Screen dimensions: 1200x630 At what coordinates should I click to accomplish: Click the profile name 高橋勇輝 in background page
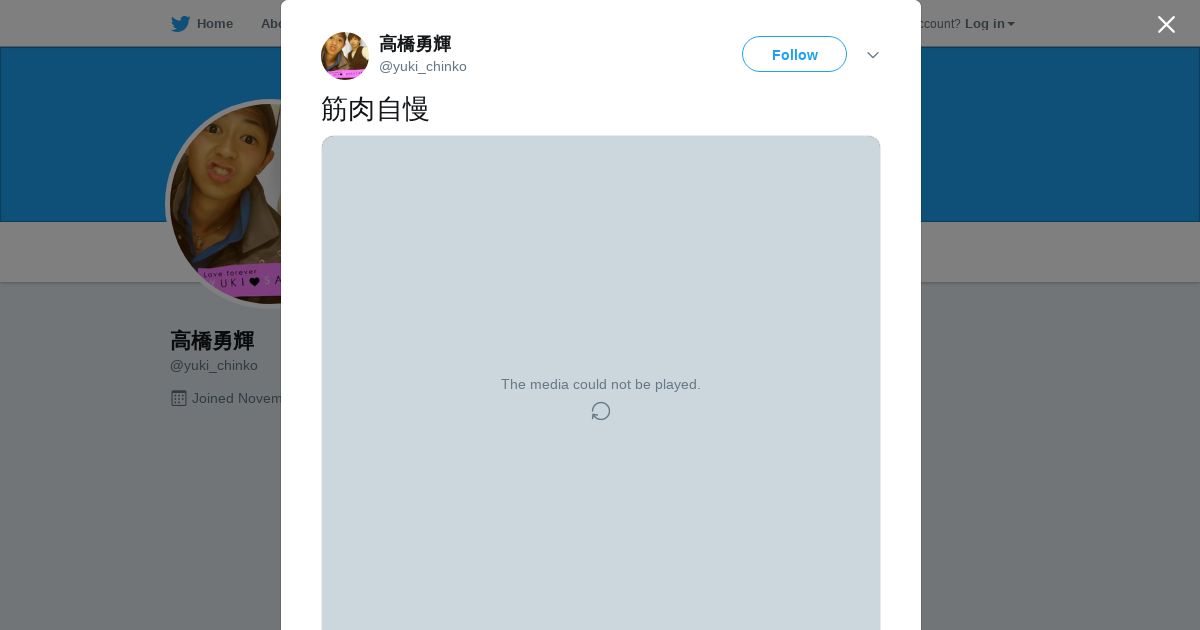click(212, 341)
